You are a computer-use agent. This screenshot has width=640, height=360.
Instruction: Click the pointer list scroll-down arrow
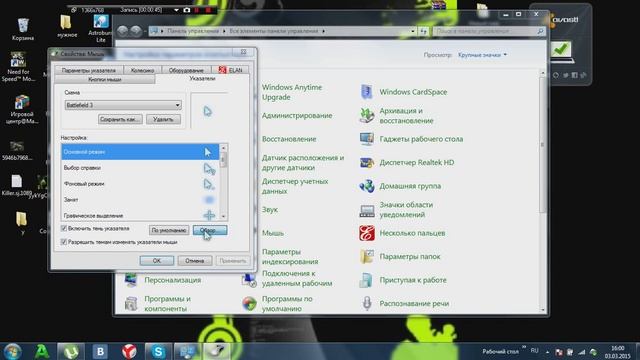[x=223, y=216]
